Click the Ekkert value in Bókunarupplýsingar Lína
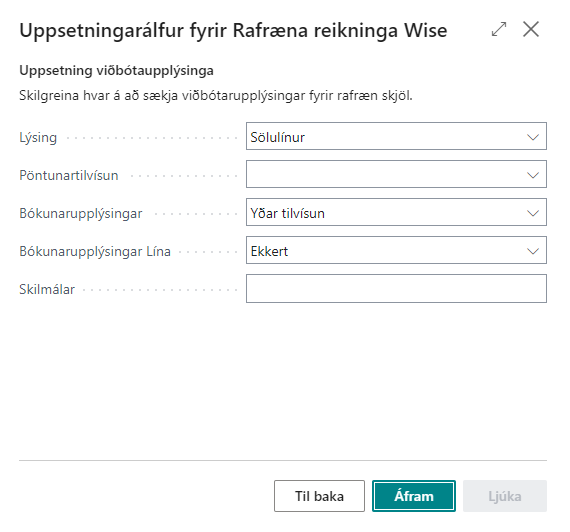 [x=269, y=251]
